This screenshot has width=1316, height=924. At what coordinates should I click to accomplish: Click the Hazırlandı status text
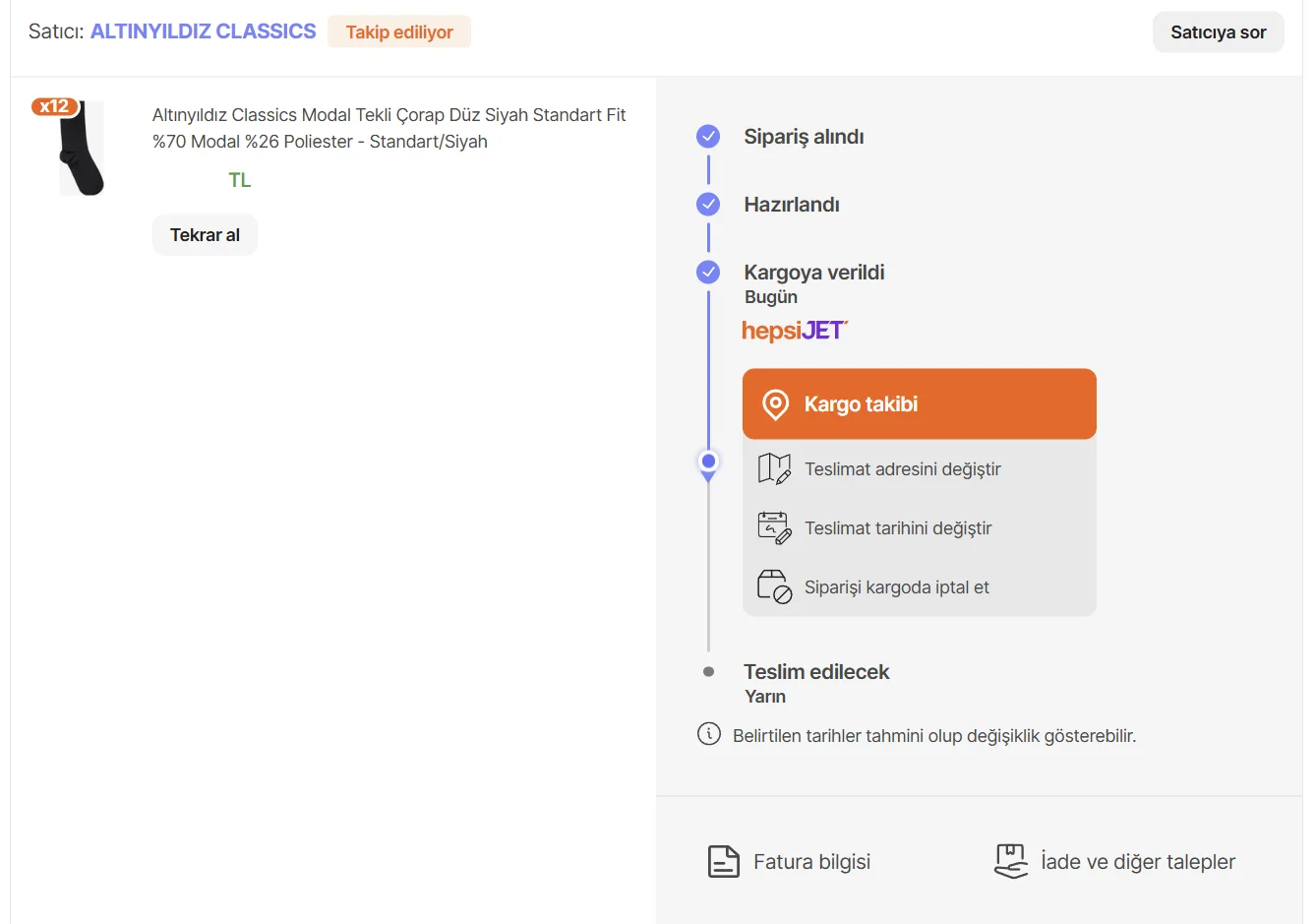pos(792,205)
